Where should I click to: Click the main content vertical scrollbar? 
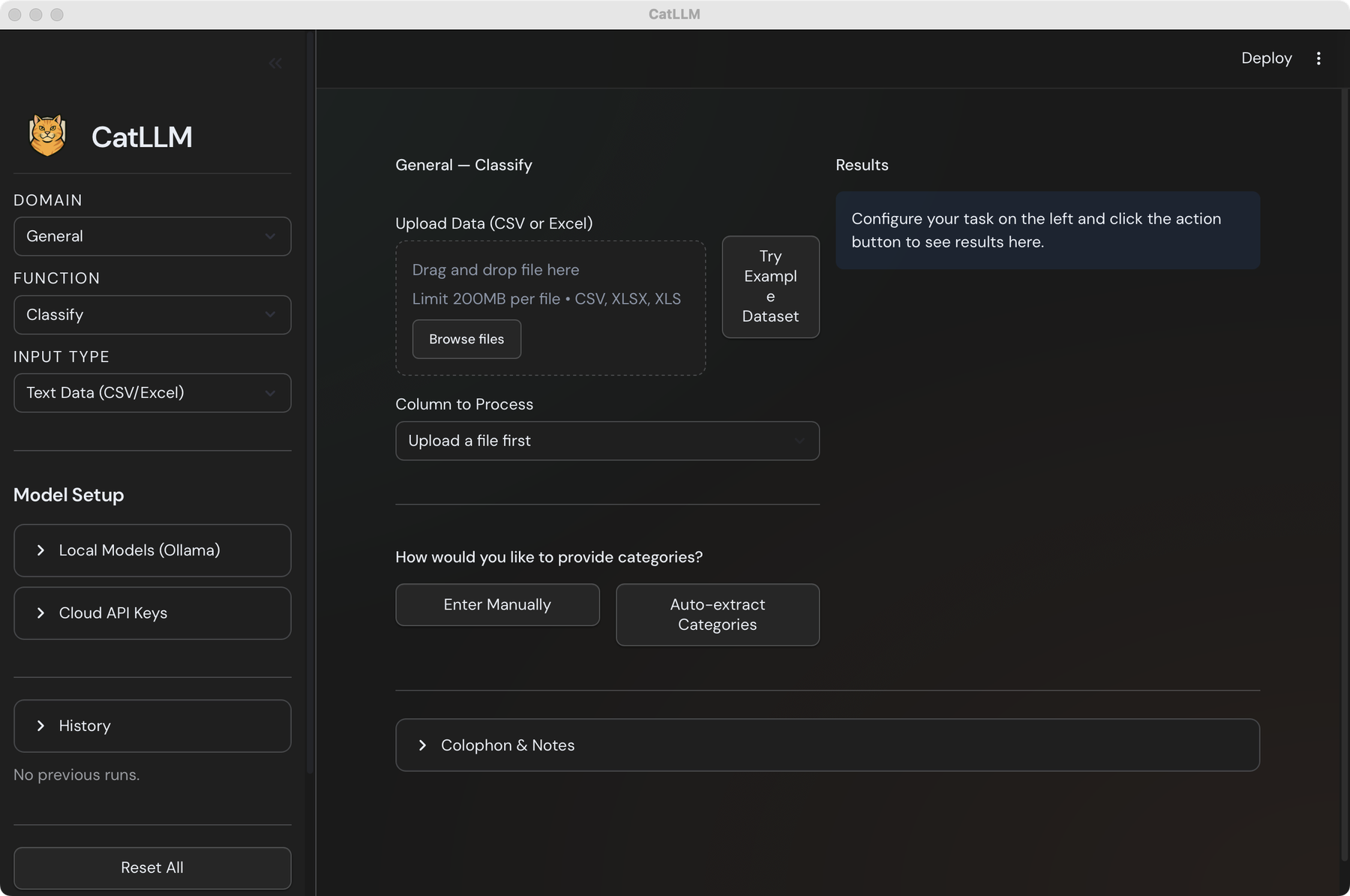(1344, 476)
